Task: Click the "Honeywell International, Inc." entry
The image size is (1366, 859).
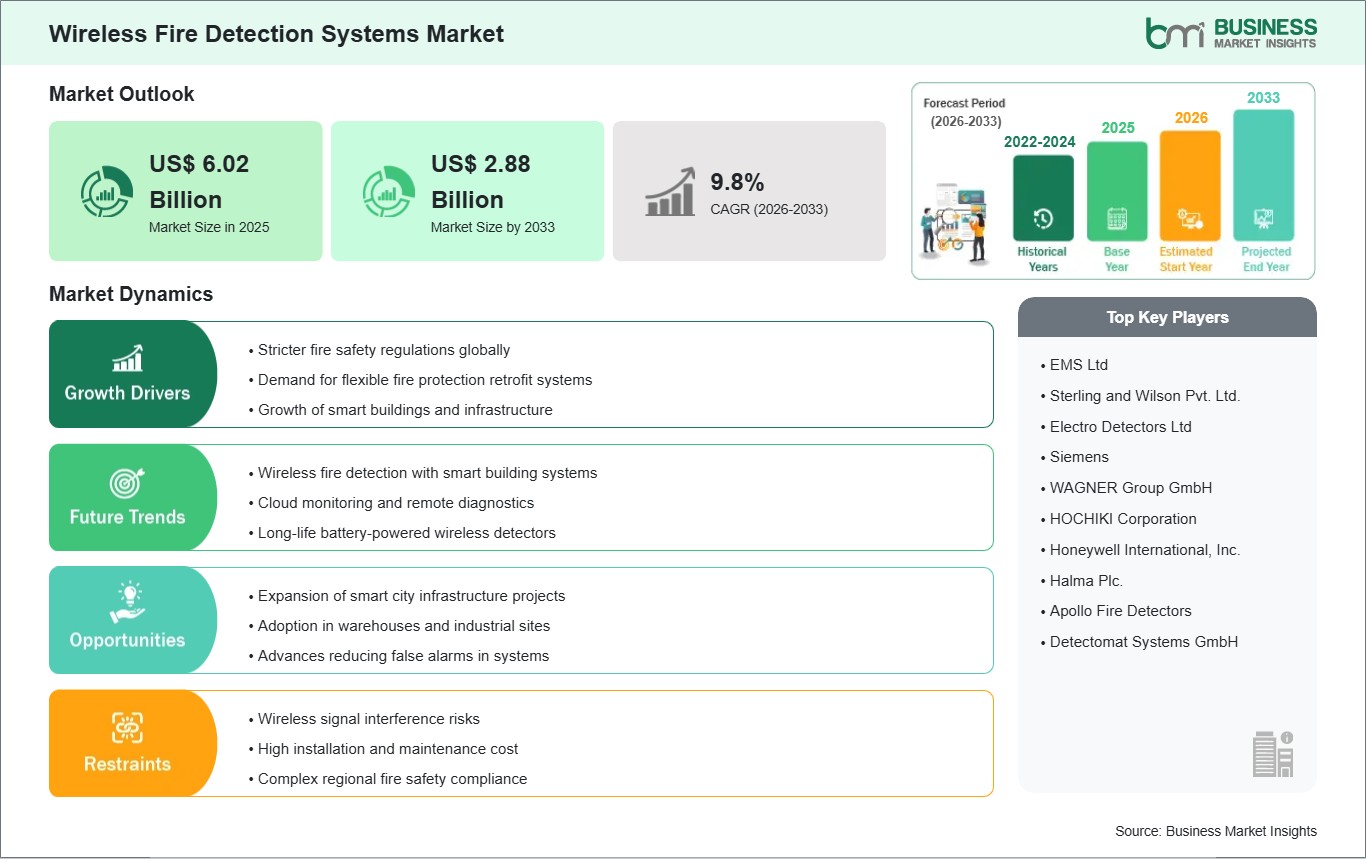Action: point(1143,549)
